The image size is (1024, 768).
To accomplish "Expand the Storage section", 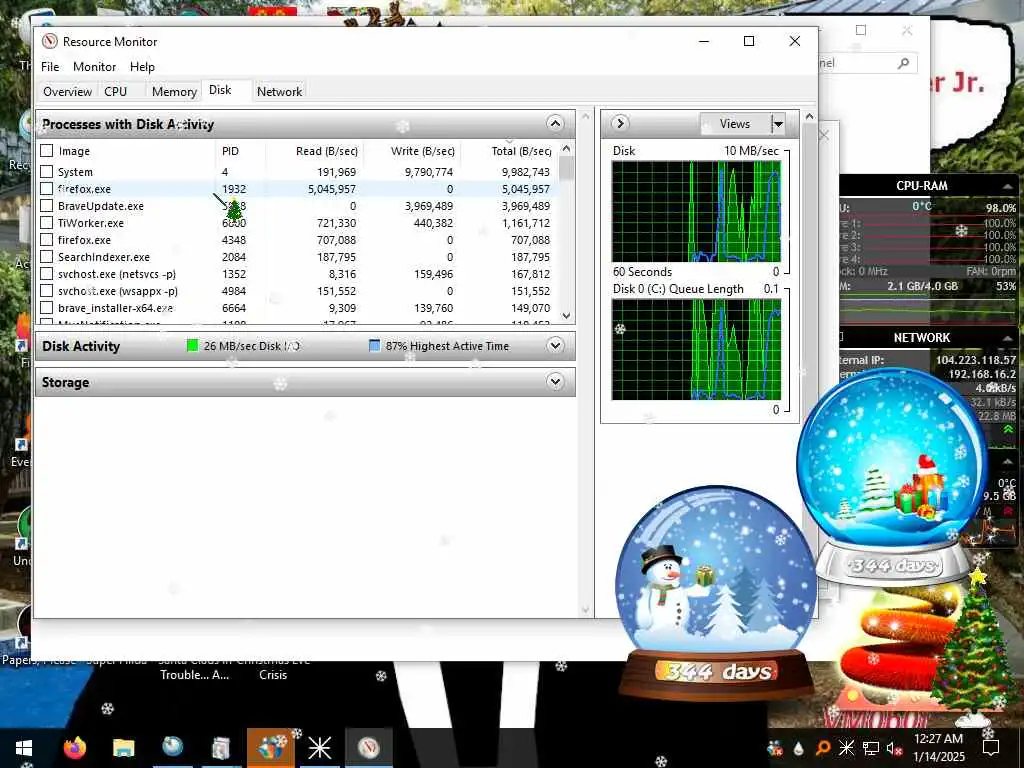I will (555, 381).
